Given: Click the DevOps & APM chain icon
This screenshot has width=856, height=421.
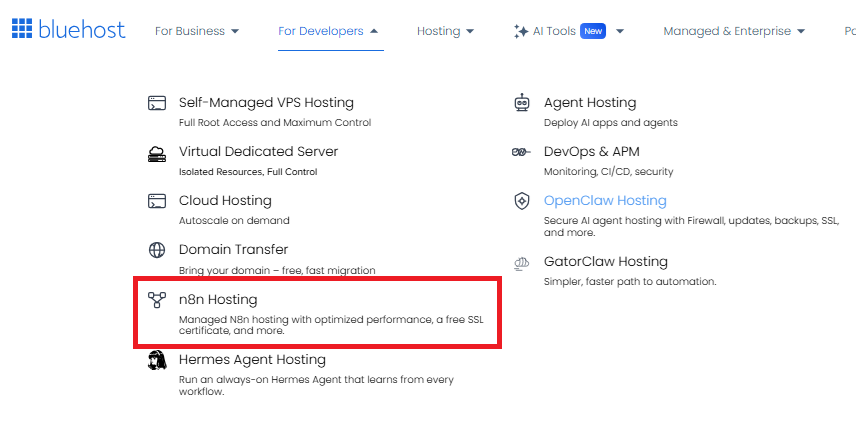Looking at the screenshot, I should click(521, 152).
